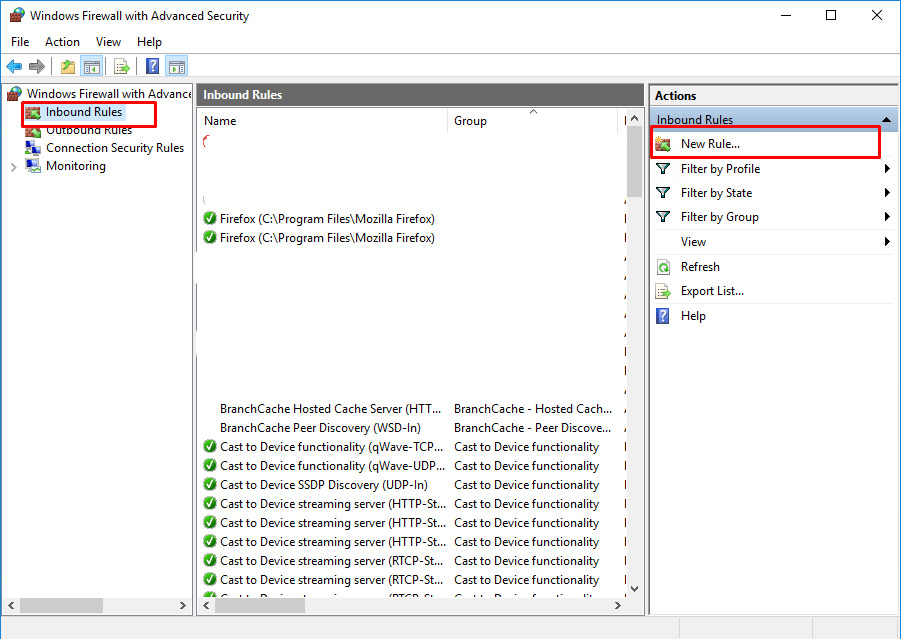This screenshot has height=639, width=901.
Task: Click the firewall icon beside New Rule
Action: point(663,144)
